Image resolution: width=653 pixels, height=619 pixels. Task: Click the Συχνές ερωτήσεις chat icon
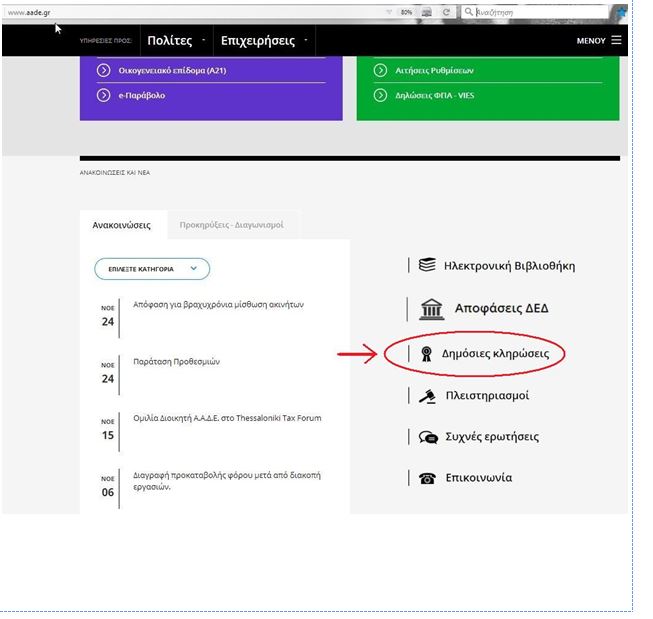coord(428,437)
